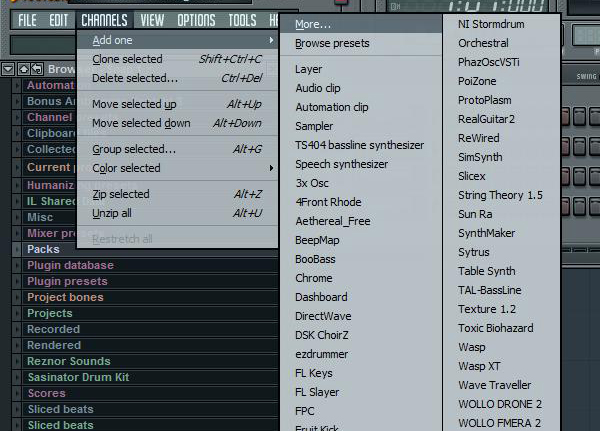Add an Audio clip channel

click(361, 88)
